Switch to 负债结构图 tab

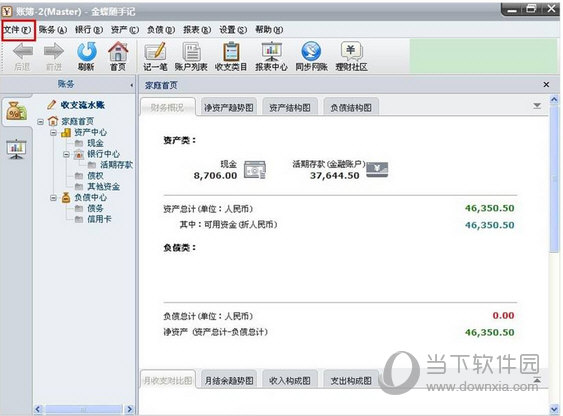tap(351, 107)
